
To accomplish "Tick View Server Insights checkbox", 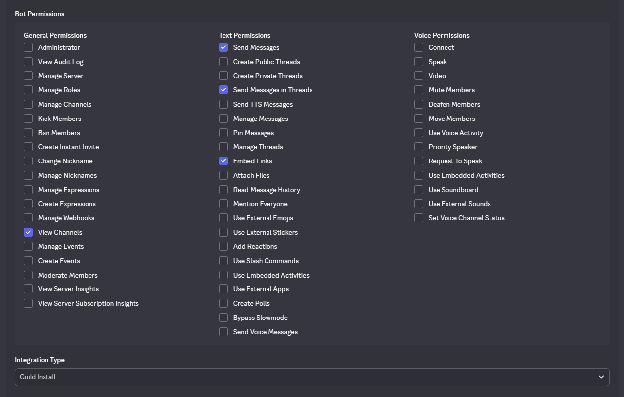I will tap(28, 289).
